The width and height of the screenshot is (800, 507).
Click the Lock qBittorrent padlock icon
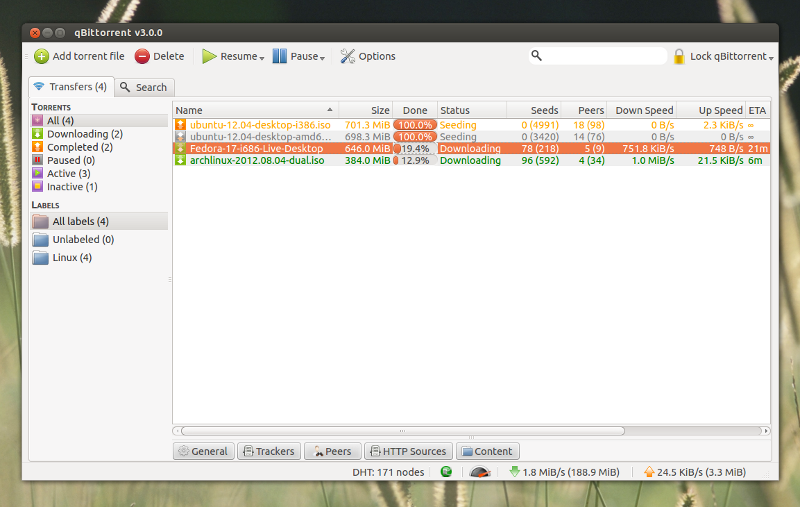(x=679, y=57)
